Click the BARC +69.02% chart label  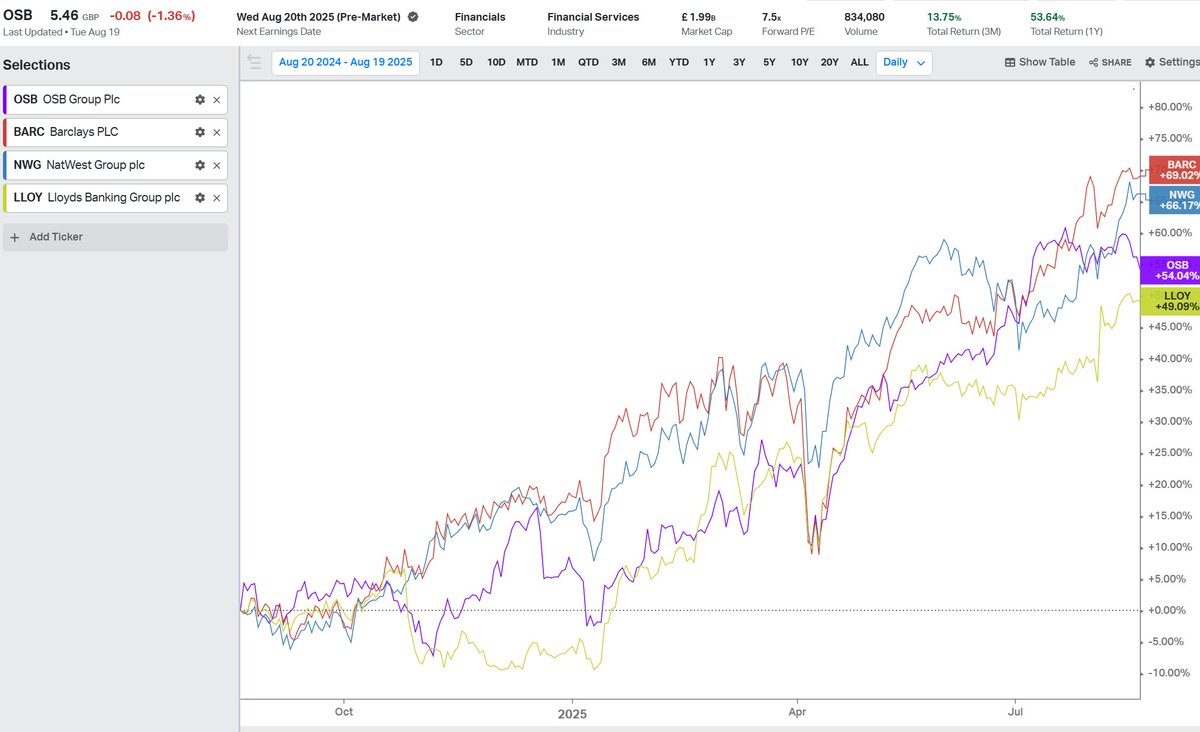coord(1175,169)
